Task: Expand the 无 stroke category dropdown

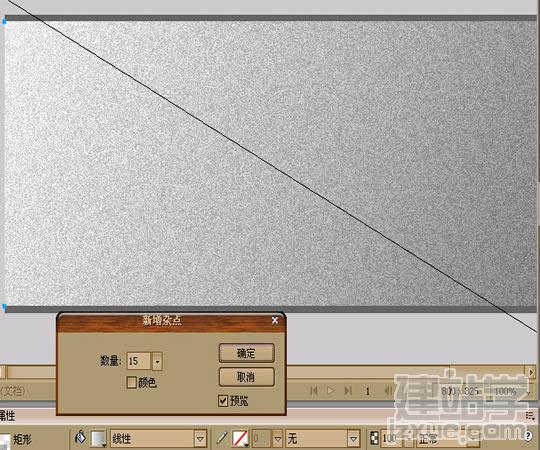Action: 353,439
